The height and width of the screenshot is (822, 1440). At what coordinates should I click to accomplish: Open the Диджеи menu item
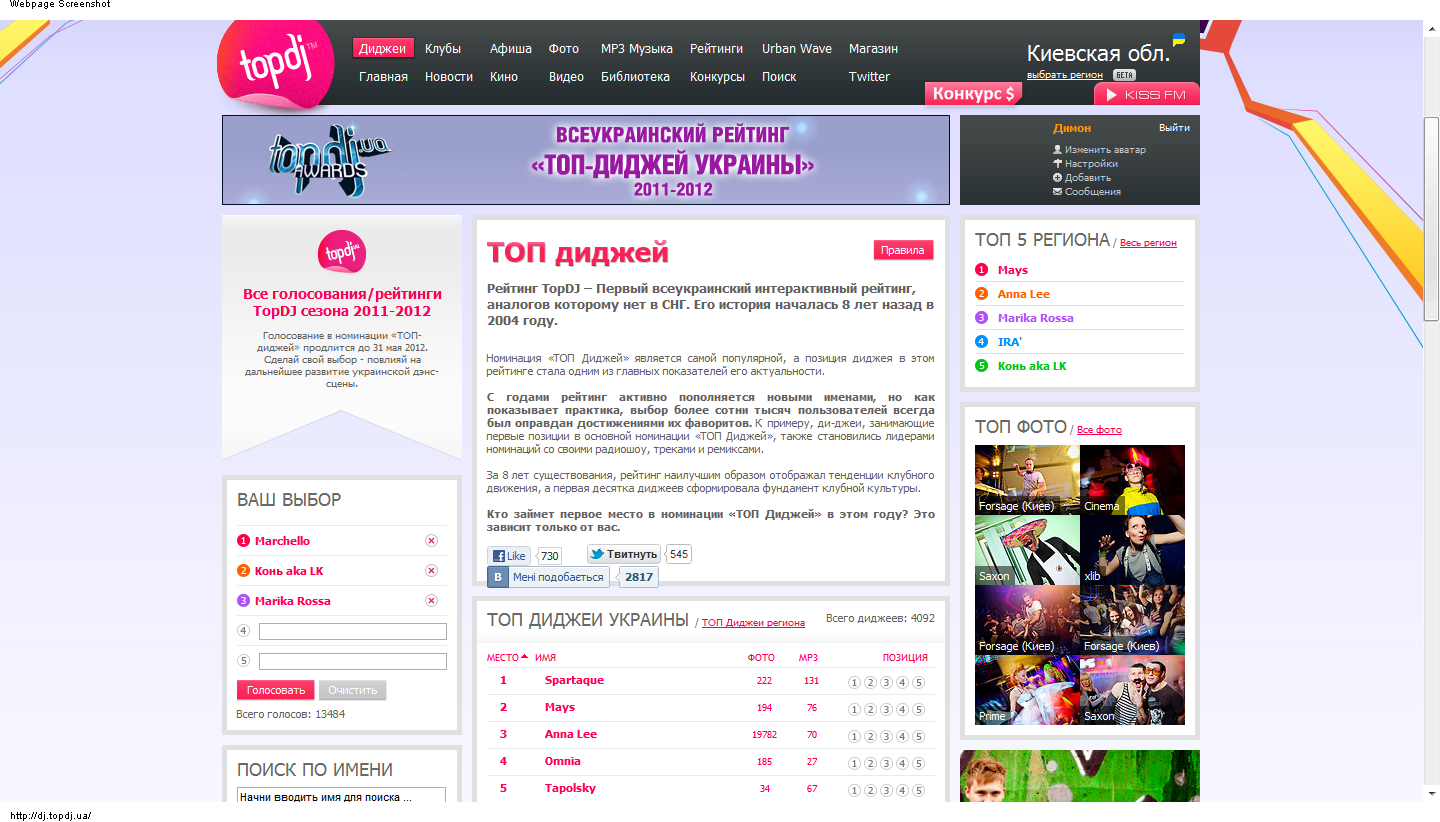coord(383,48)
